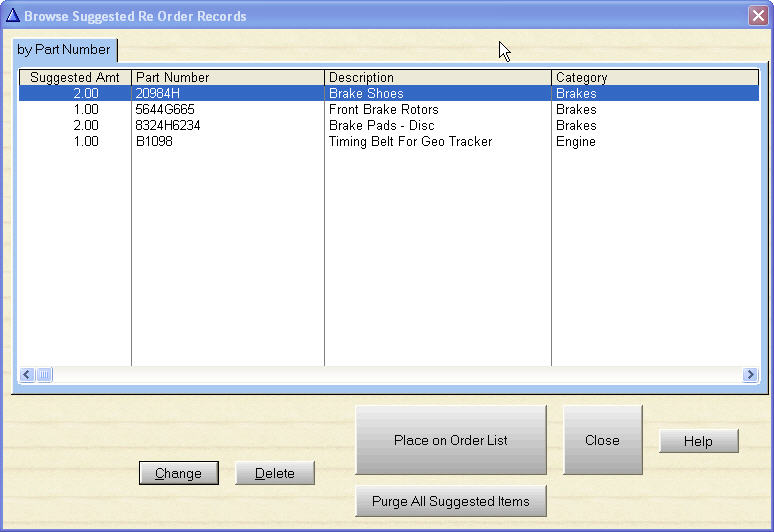
Task: Click the Change button
Action: point(178,473)
